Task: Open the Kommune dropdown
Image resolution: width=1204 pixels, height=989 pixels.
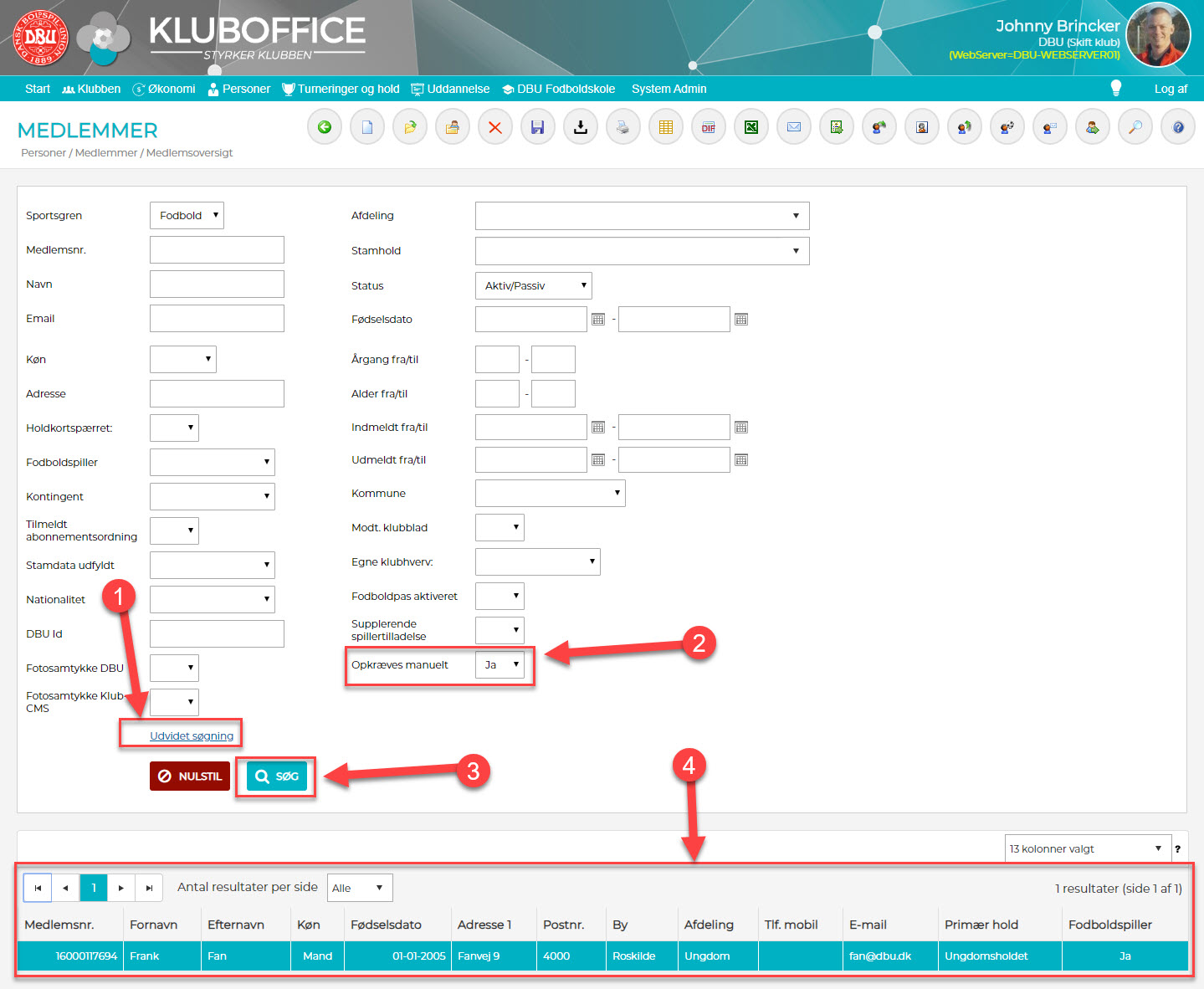Action: (x=550, y=494)
